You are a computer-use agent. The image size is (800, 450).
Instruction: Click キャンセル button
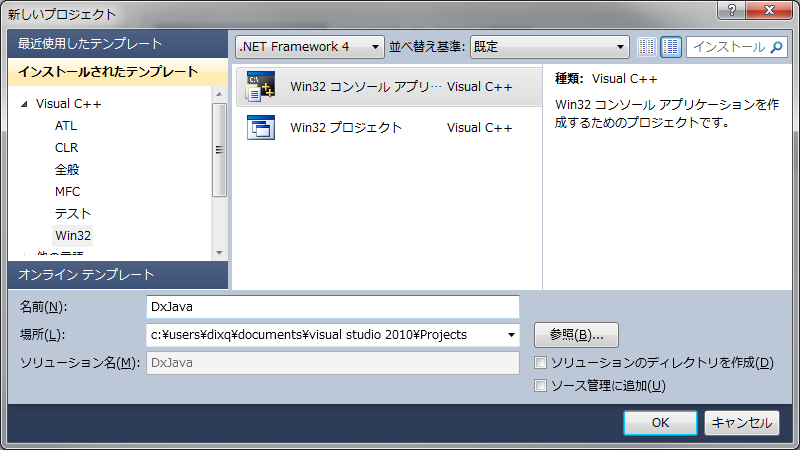(742, 422)
